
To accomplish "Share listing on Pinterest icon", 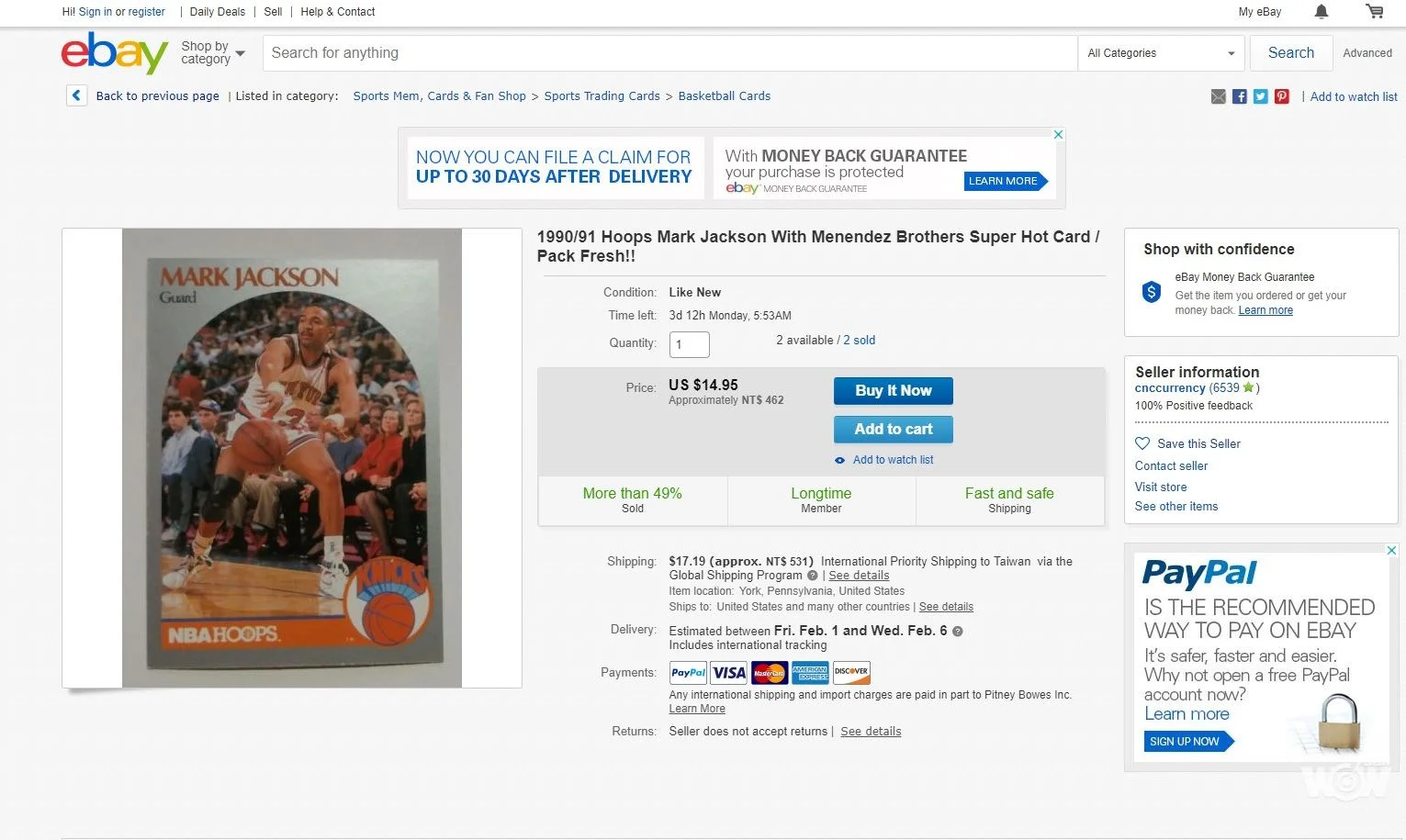I will pyautogui.click(x=1282, y=96).
